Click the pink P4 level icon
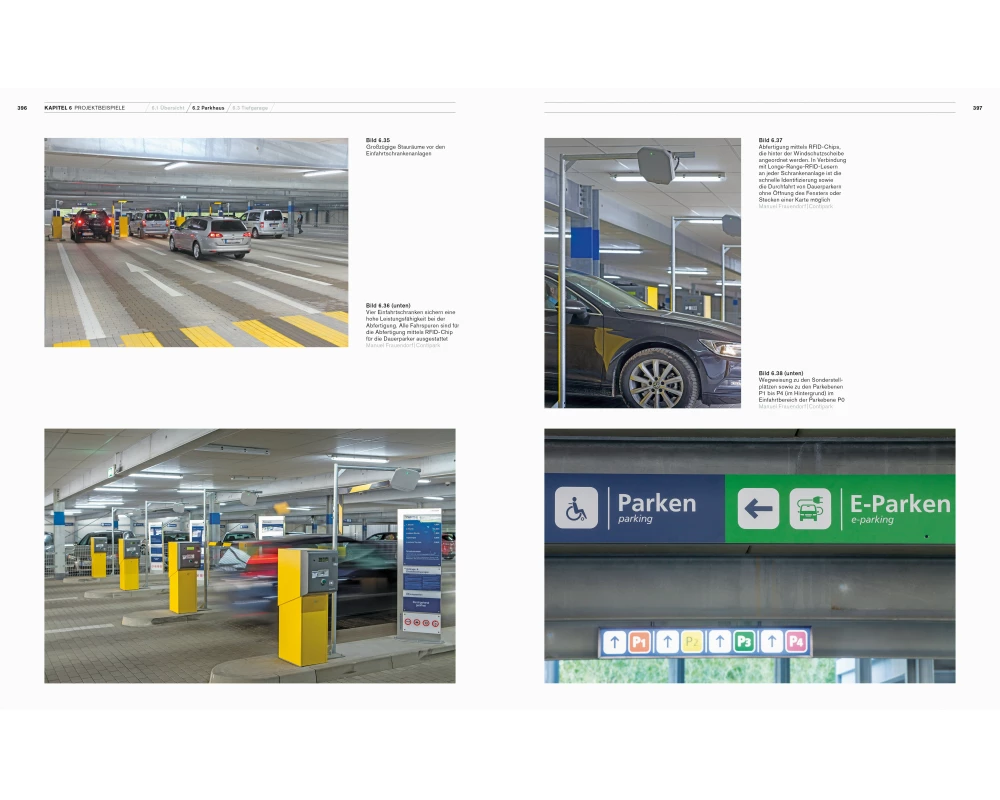This screenshot has height=800, width=1000. [x=795, y=642]
